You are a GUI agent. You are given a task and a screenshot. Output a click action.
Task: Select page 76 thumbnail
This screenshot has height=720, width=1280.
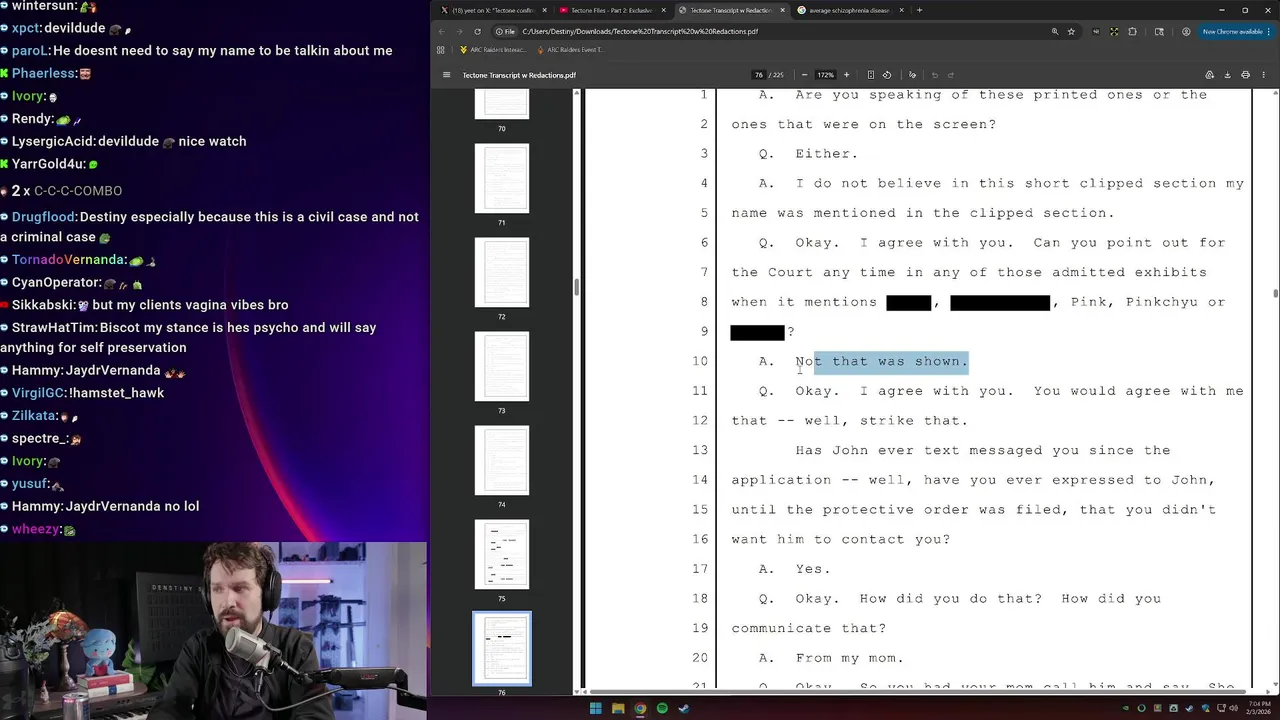click(x=502, y=649)
